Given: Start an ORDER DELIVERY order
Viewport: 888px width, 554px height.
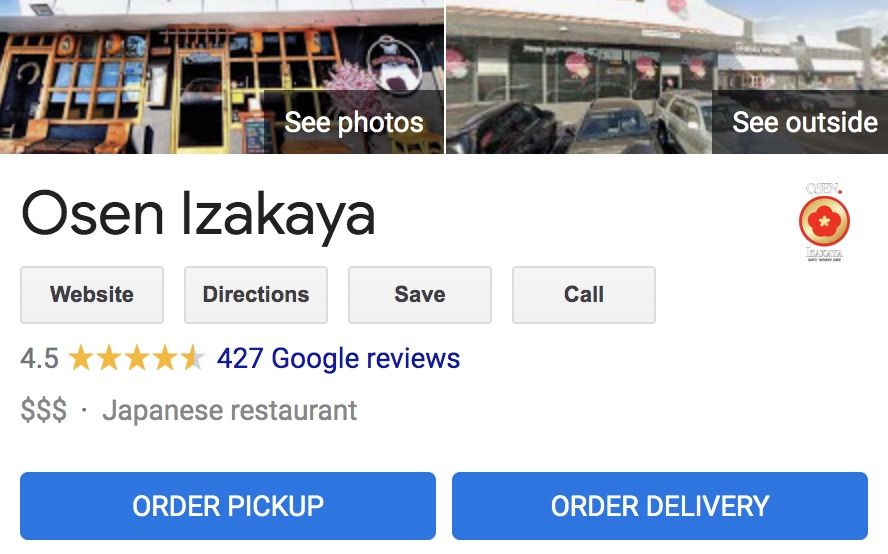Looking at the screenshot, I should pos(660,506).
